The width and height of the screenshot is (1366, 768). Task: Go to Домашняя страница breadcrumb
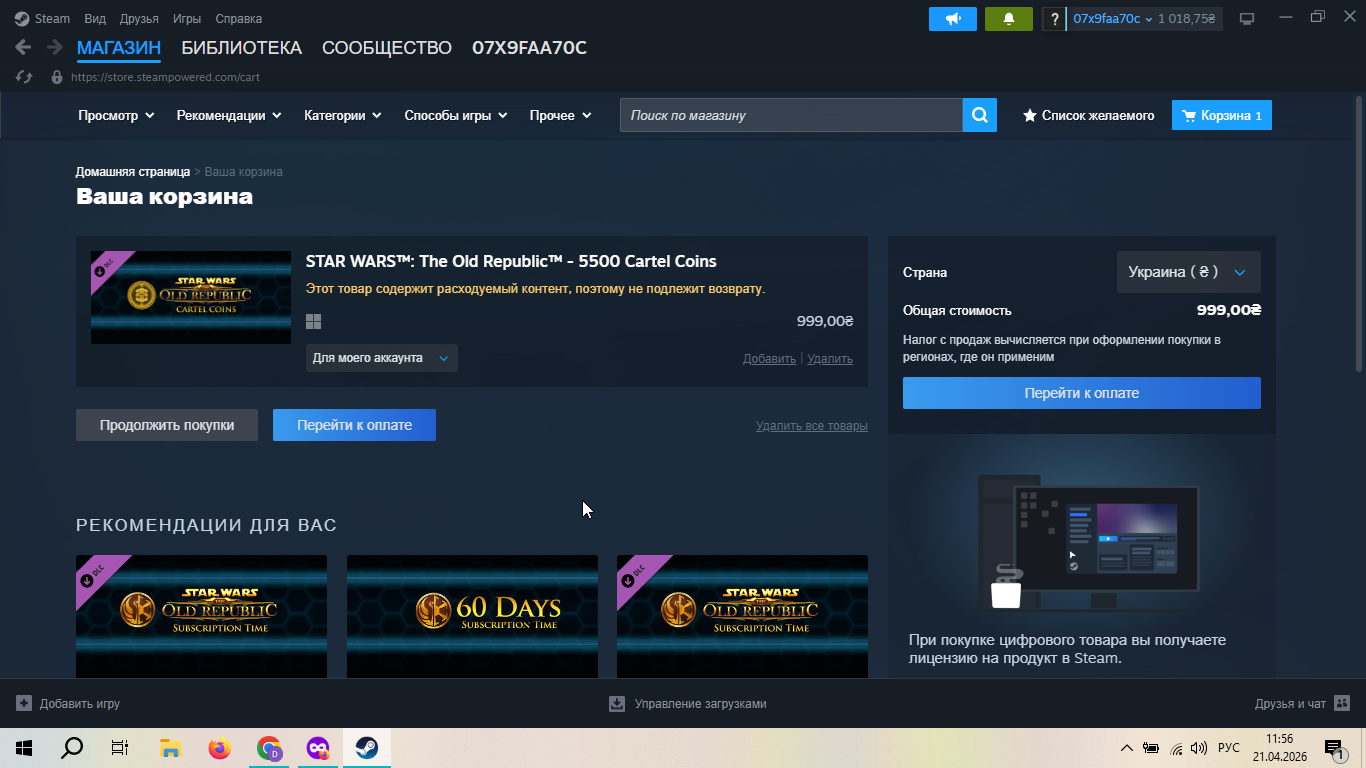coord(133,172)
